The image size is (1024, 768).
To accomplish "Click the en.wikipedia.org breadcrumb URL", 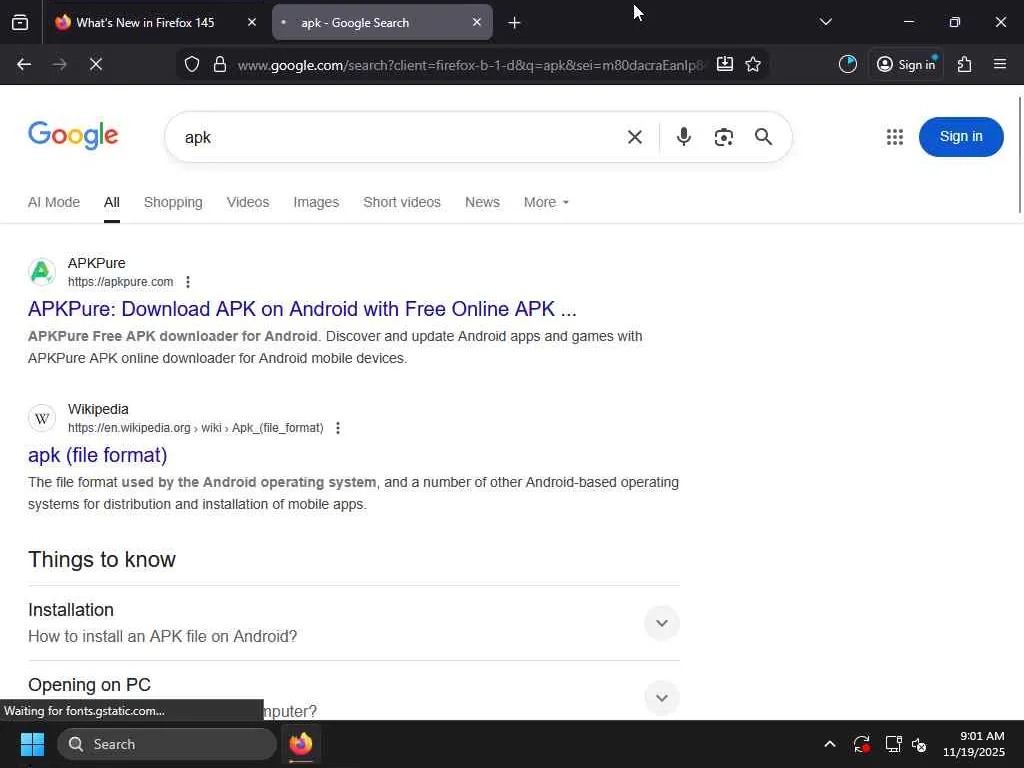I will pyautogui.click(x=195, y=428).
